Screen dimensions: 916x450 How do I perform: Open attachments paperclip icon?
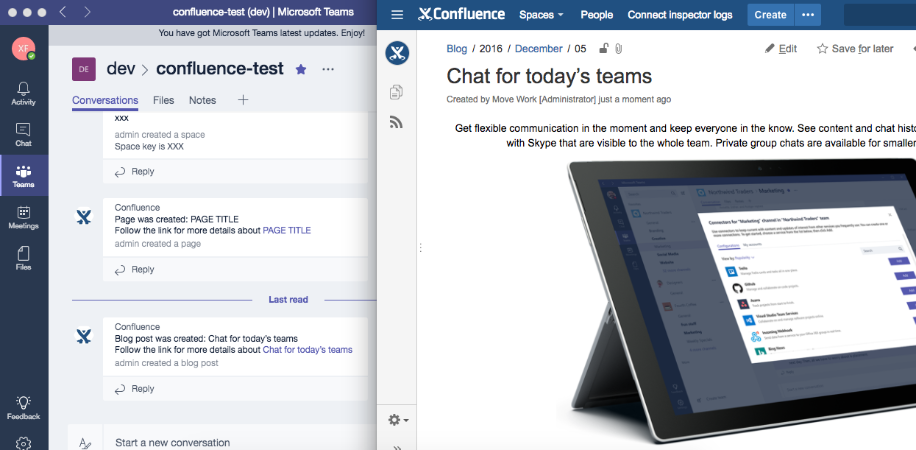click(619, 49)
